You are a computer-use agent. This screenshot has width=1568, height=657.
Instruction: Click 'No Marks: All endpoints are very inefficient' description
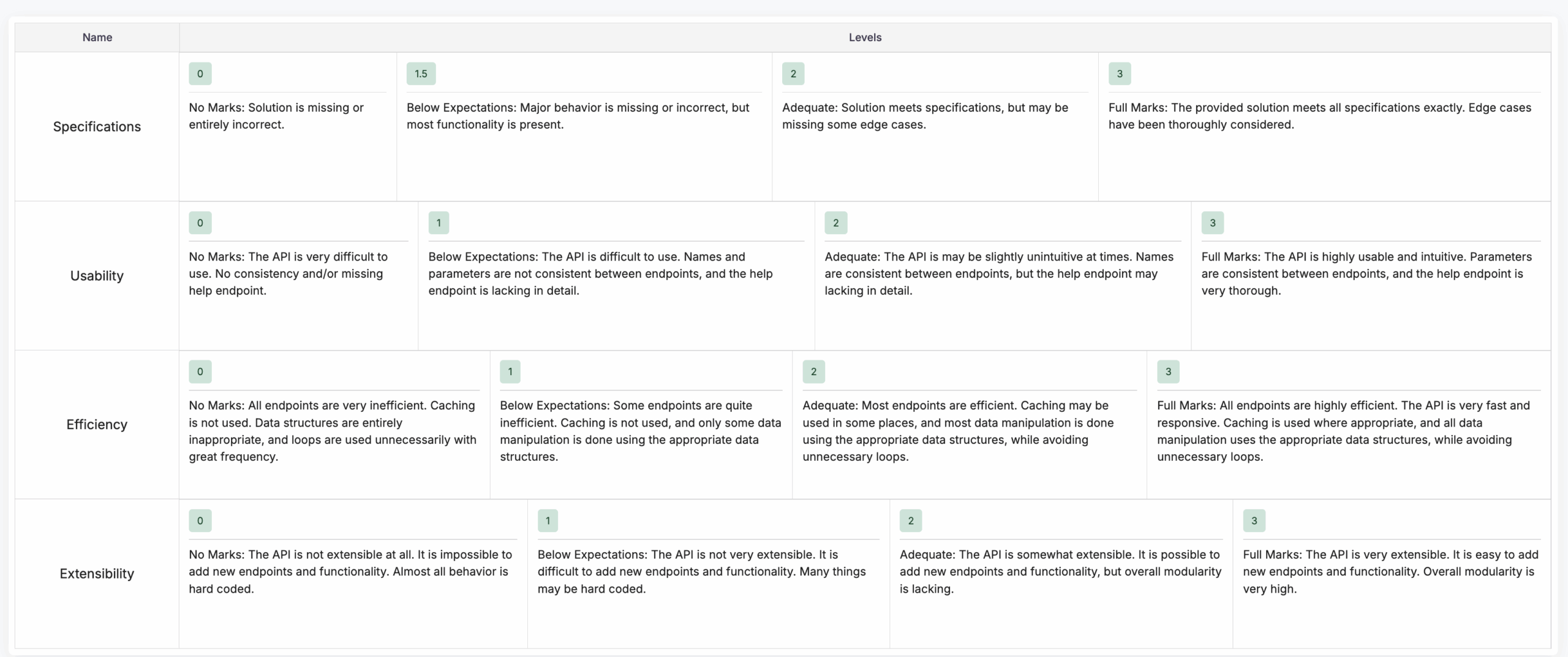pyautogui.click(x=333, y=431)
